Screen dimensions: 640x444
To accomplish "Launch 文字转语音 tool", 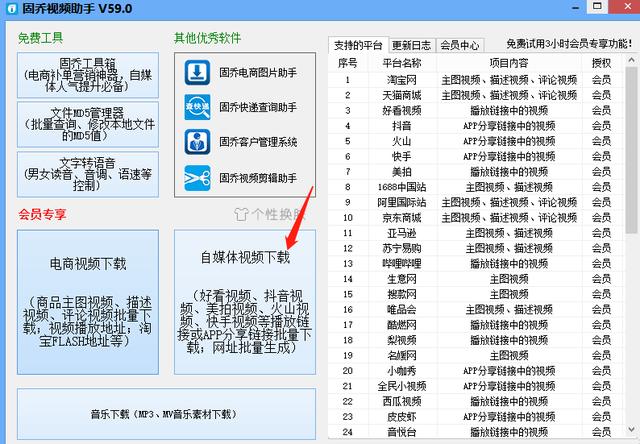I will click(88, 174).
